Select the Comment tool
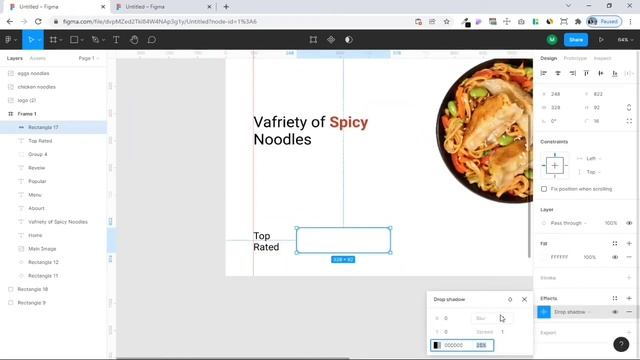This screenshot has height=360, width=640. [x=152, y=40]
